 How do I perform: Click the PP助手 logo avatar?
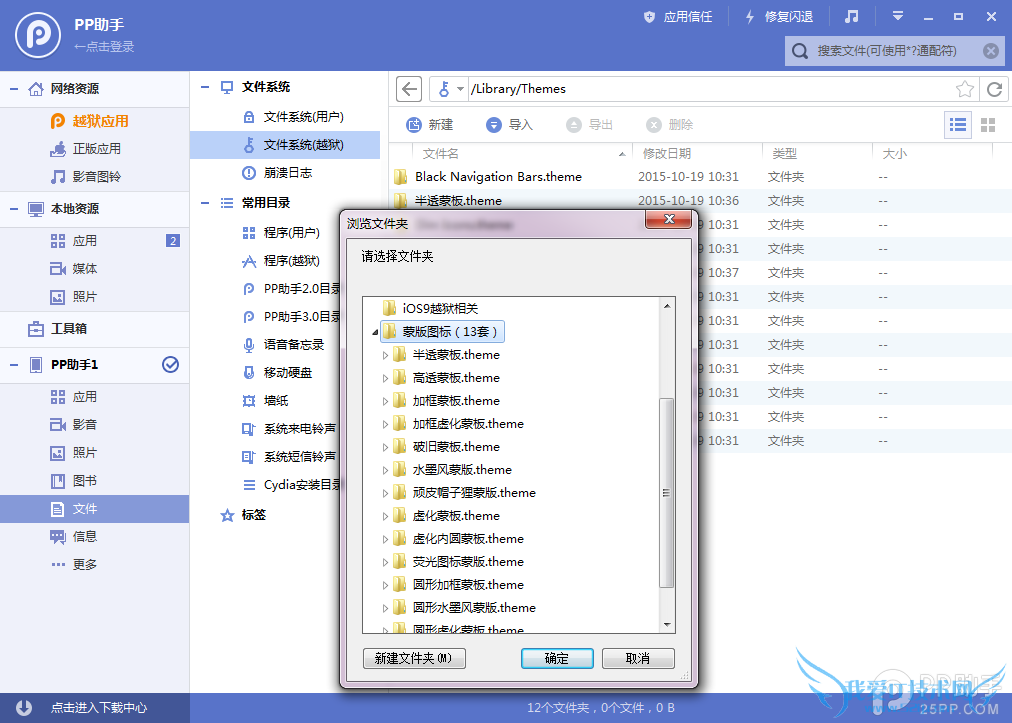pyautogui.click(x=38, y=36)
